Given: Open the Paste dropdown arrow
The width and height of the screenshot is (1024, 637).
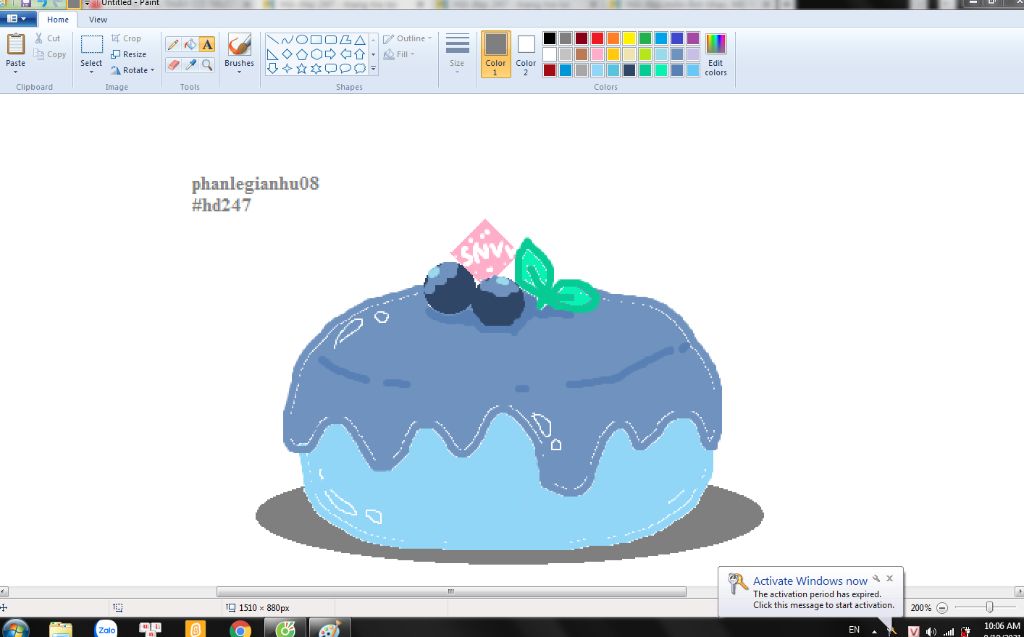Looking at the screenshot, I should click(x=15, y=71).
